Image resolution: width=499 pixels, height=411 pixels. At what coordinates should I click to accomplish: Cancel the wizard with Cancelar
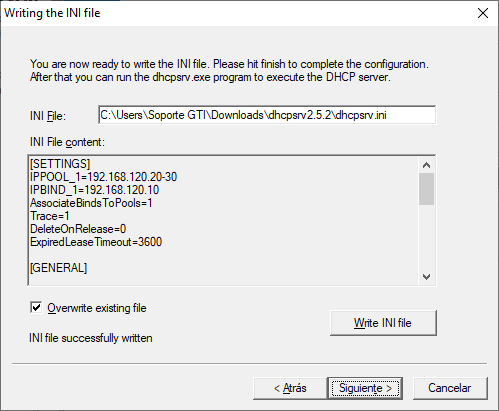450,388
